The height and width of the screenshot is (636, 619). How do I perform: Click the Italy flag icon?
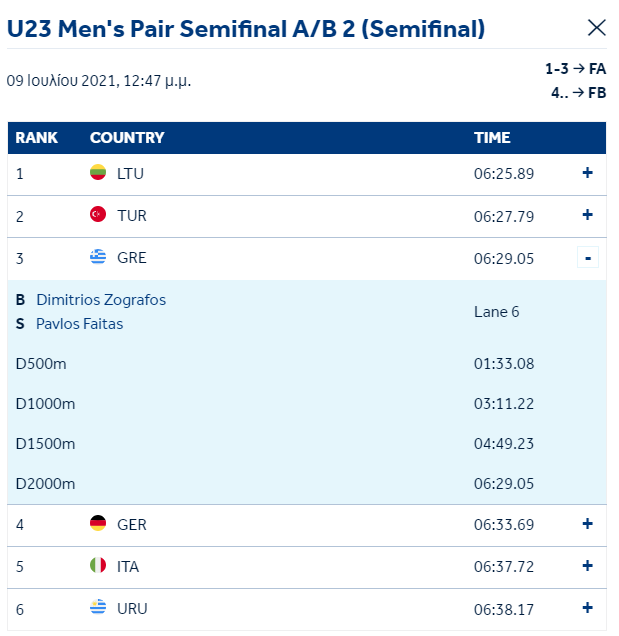point(98,565)
